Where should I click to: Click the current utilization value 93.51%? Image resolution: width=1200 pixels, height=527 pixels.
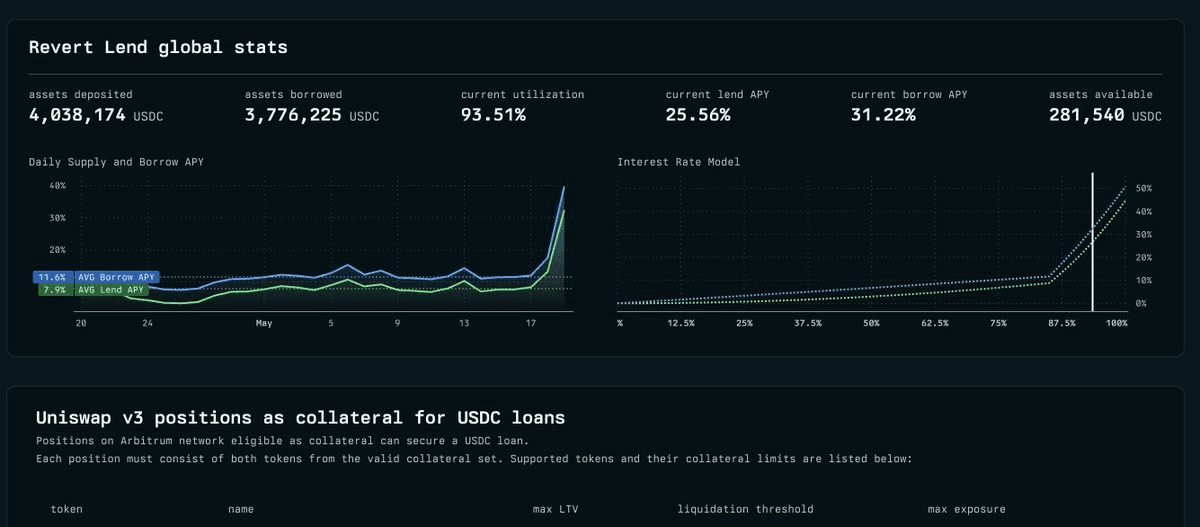(493, 115)
